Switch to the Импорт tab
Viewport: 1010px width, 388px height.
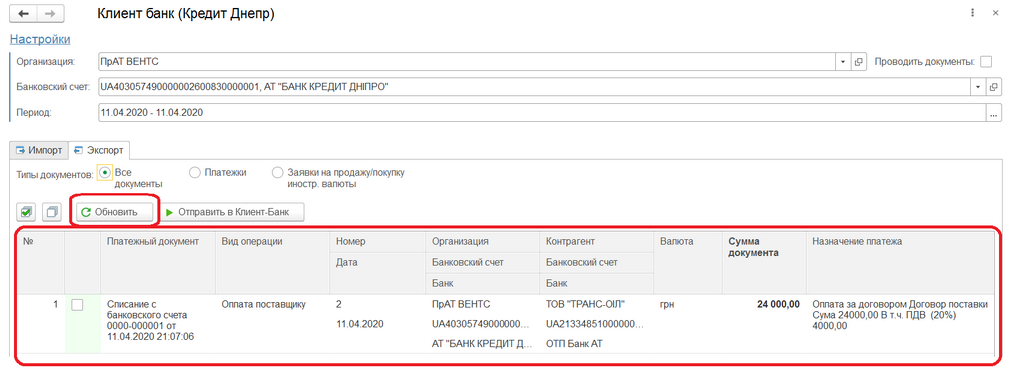pos(39,150)
